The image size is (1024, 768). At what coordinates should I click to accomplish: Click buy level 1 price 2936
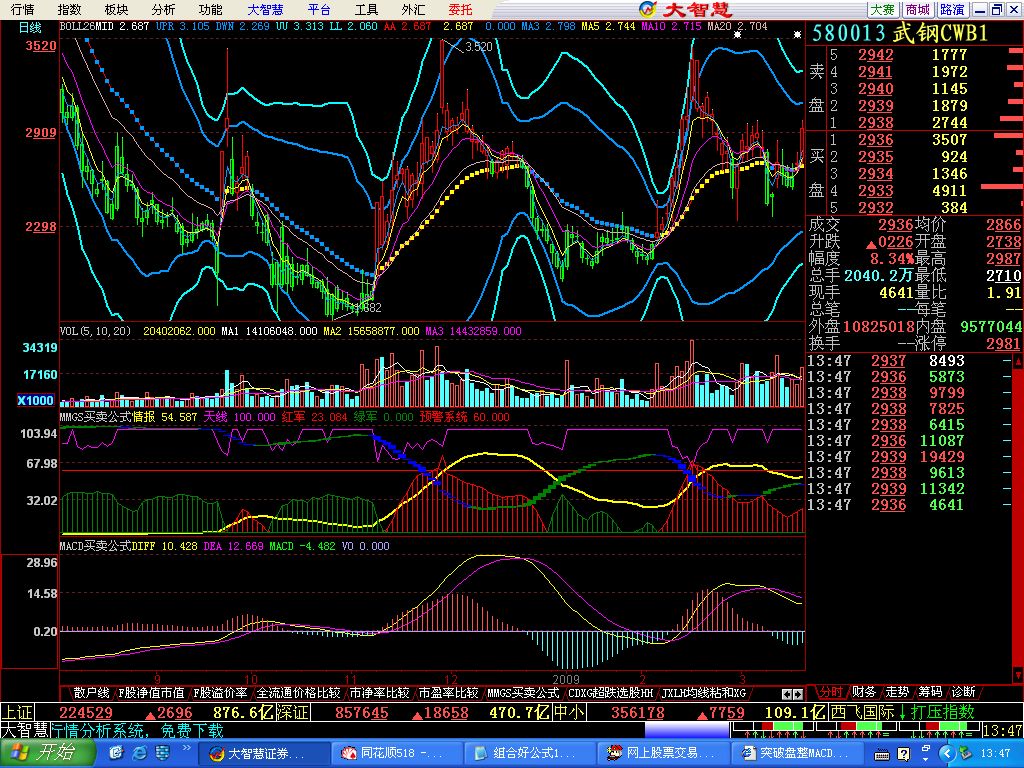[875, 140]
